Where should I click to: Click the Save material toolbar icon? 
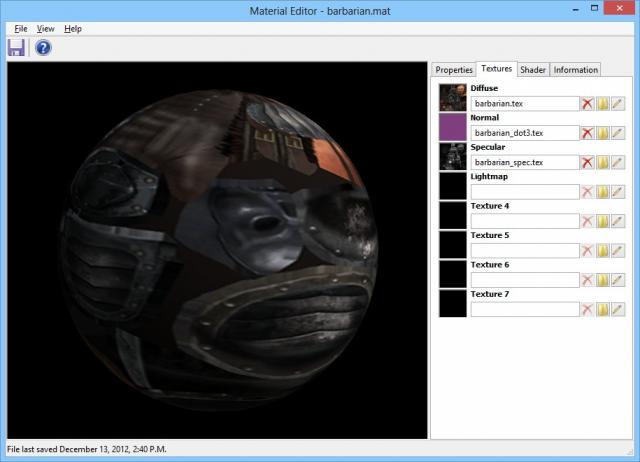(16, 48)
